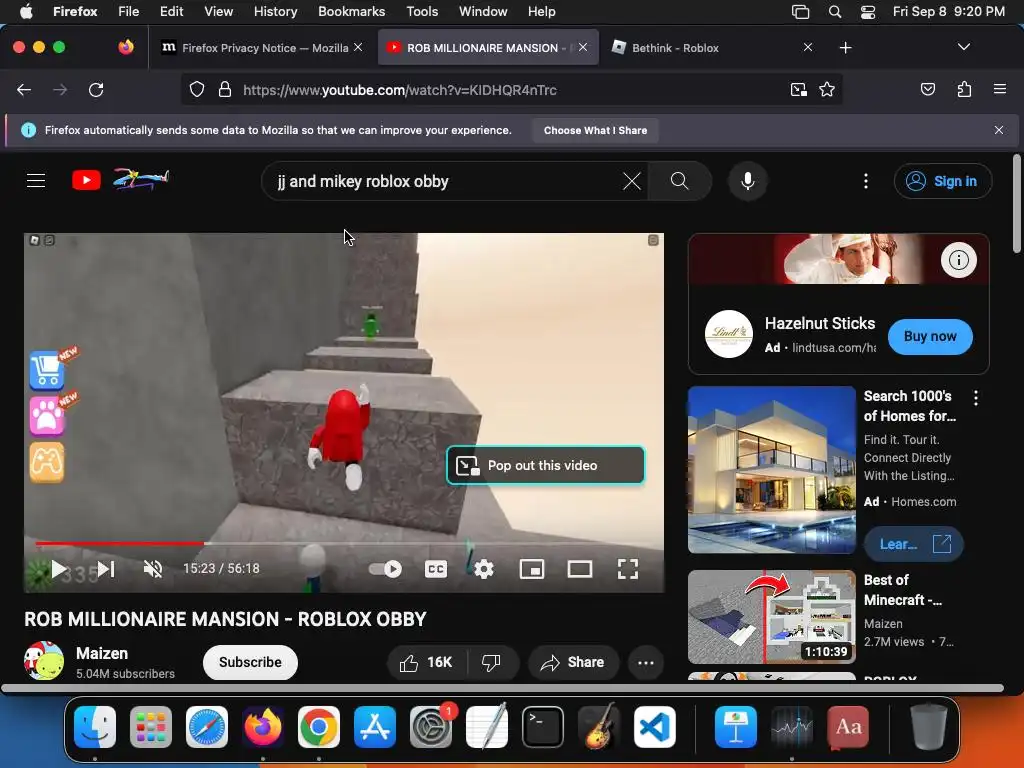Click Learn more on Homes.com ad
Viewport: 1024px width, 768px height.
click(x=914, y=544)
